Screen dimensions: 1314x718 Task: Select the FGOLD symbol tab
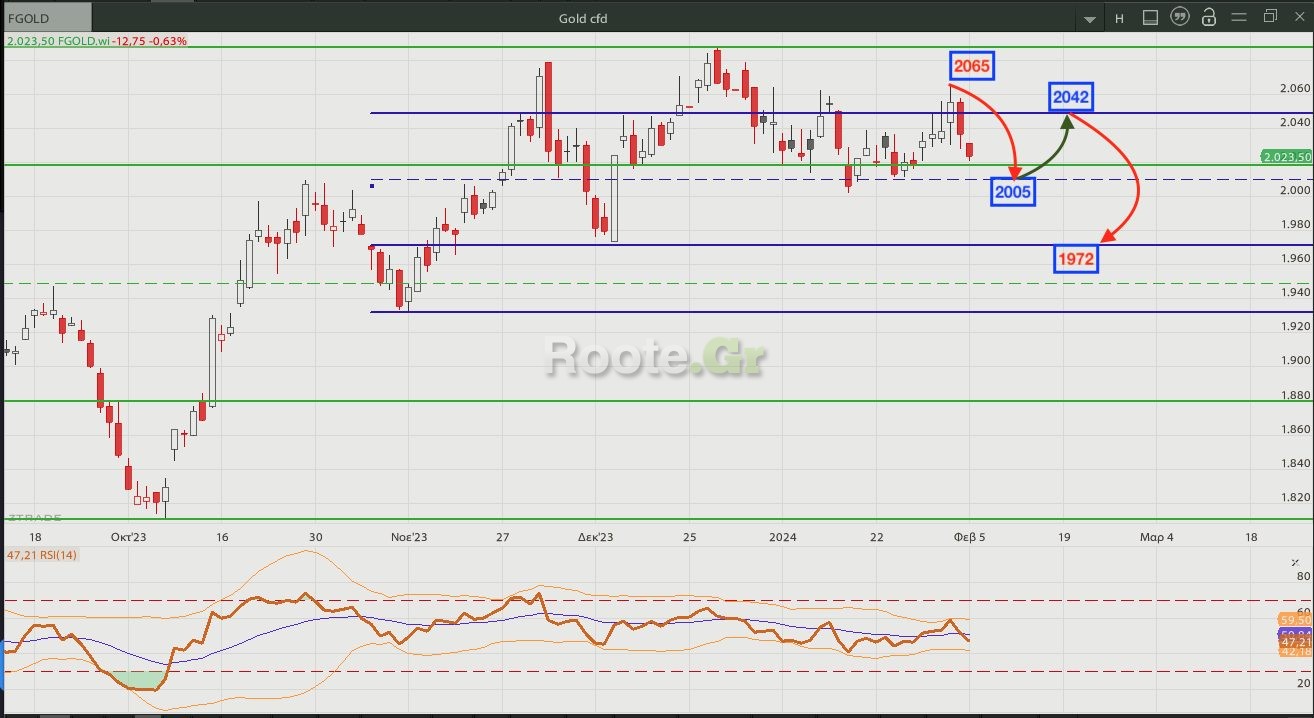pos(46,18)
